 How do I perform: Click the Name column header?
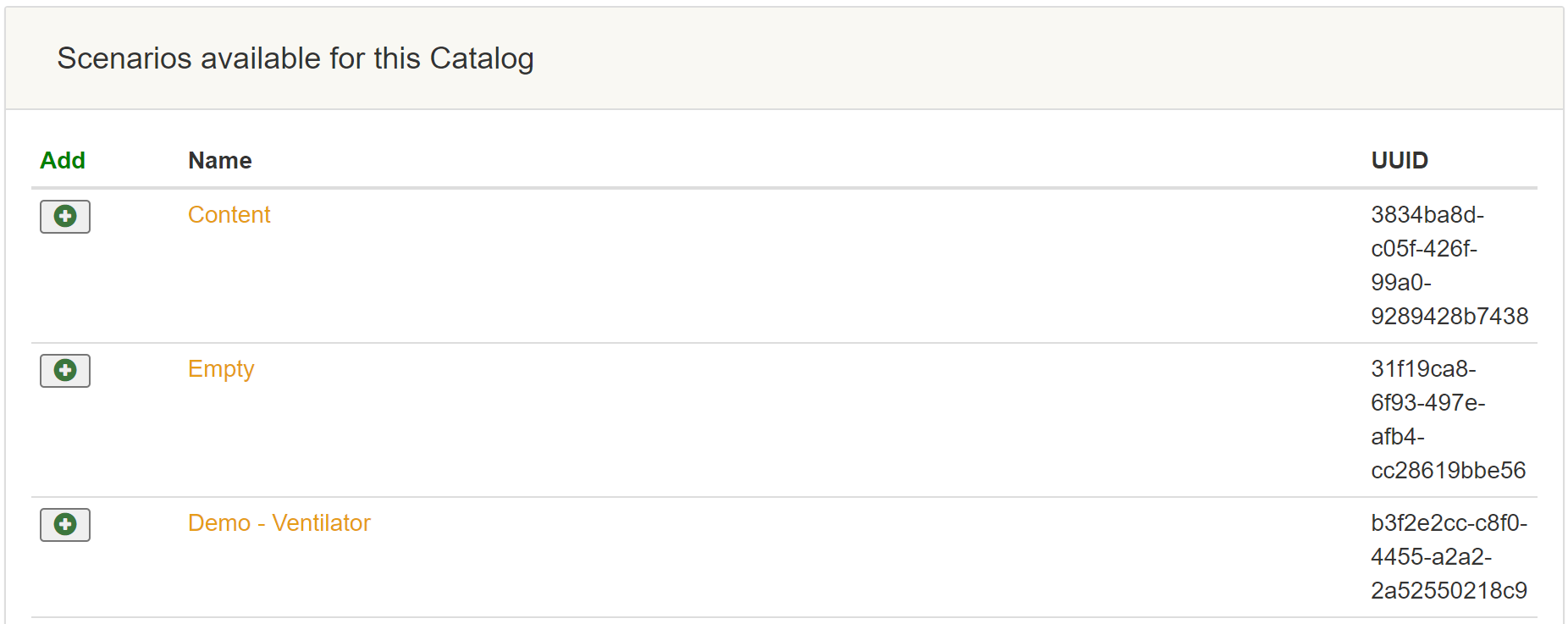click(x=220, y=161)
